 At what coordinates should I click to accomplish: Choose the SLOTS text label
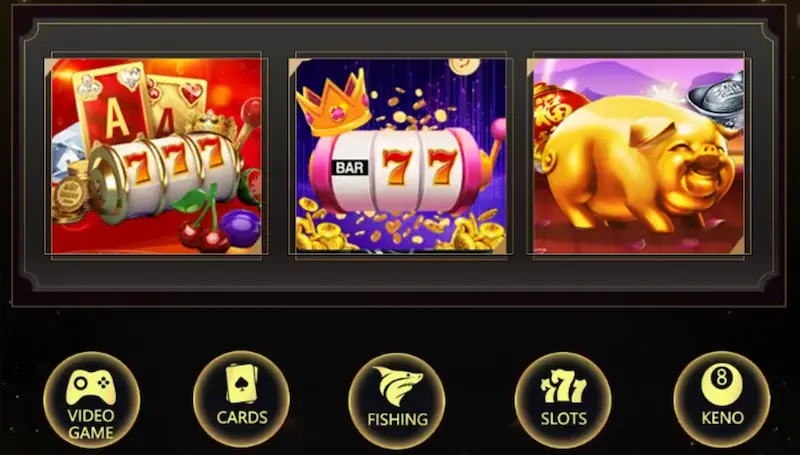[564, 418]
